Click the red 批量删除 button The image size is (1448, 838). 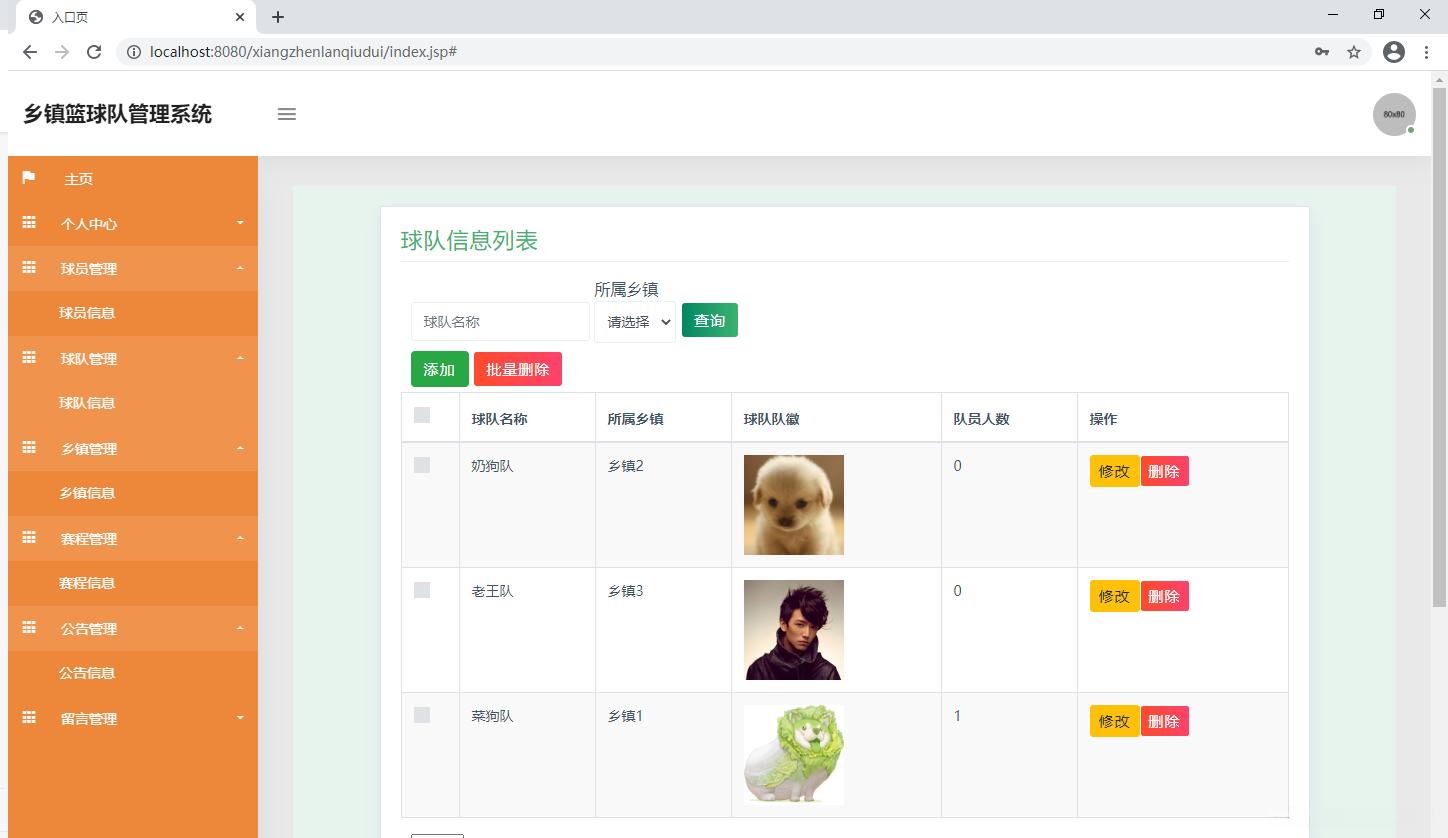click(x=518, y=369)
